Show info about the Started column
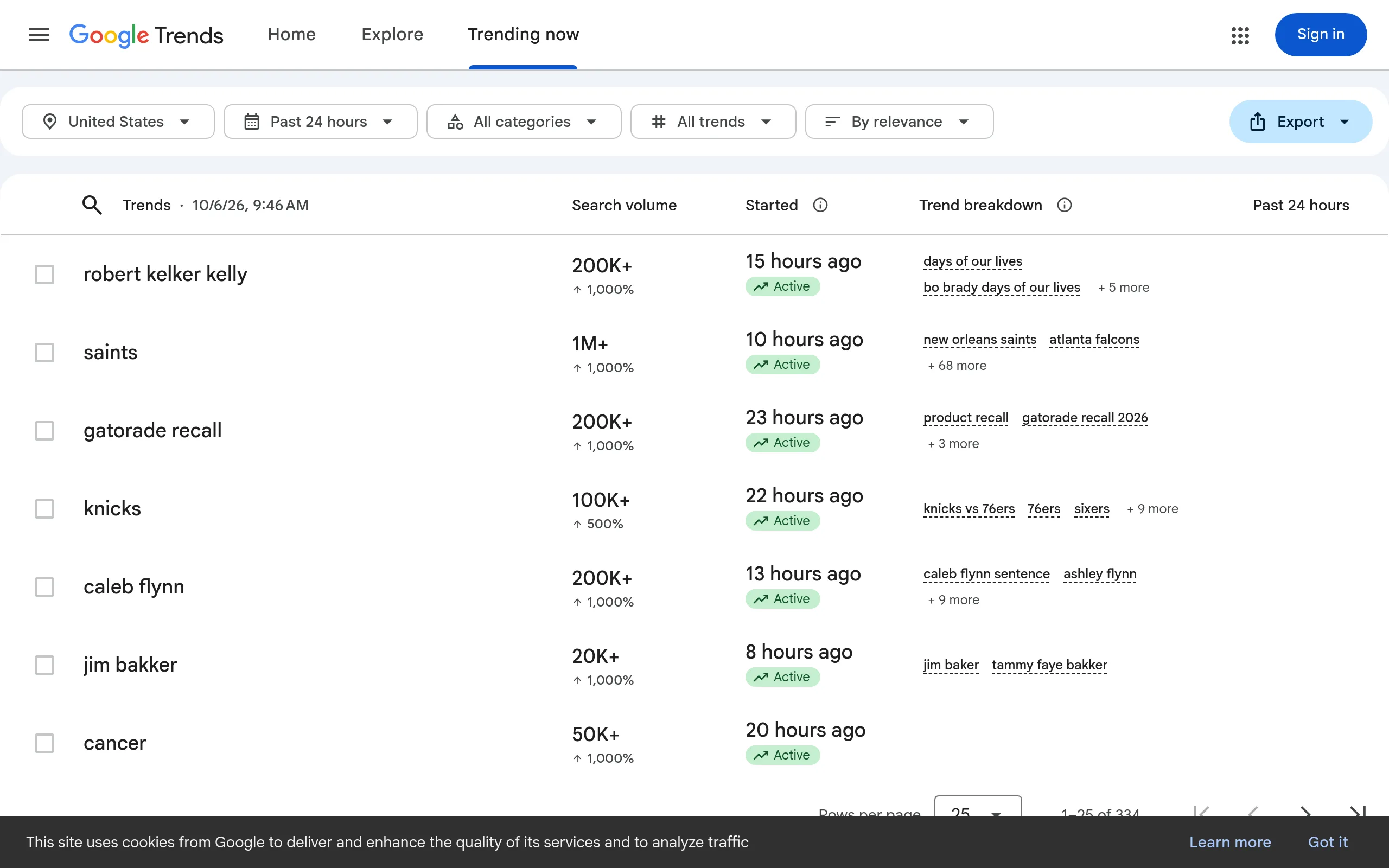Image resolution: width=1389 pixels, height=868 pixels. (820, 205)
